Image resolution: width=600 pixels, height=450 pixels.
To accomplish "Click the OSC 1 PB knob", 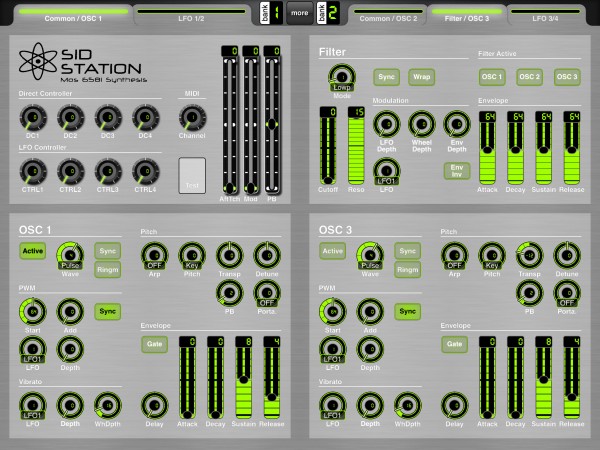I will (x=230, y=293).
